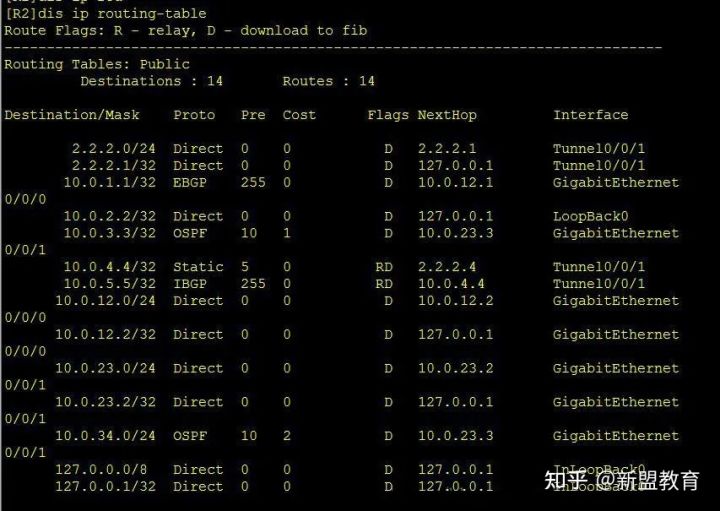Select the 10.0.4.4/32 static route destination

point(109,267)
